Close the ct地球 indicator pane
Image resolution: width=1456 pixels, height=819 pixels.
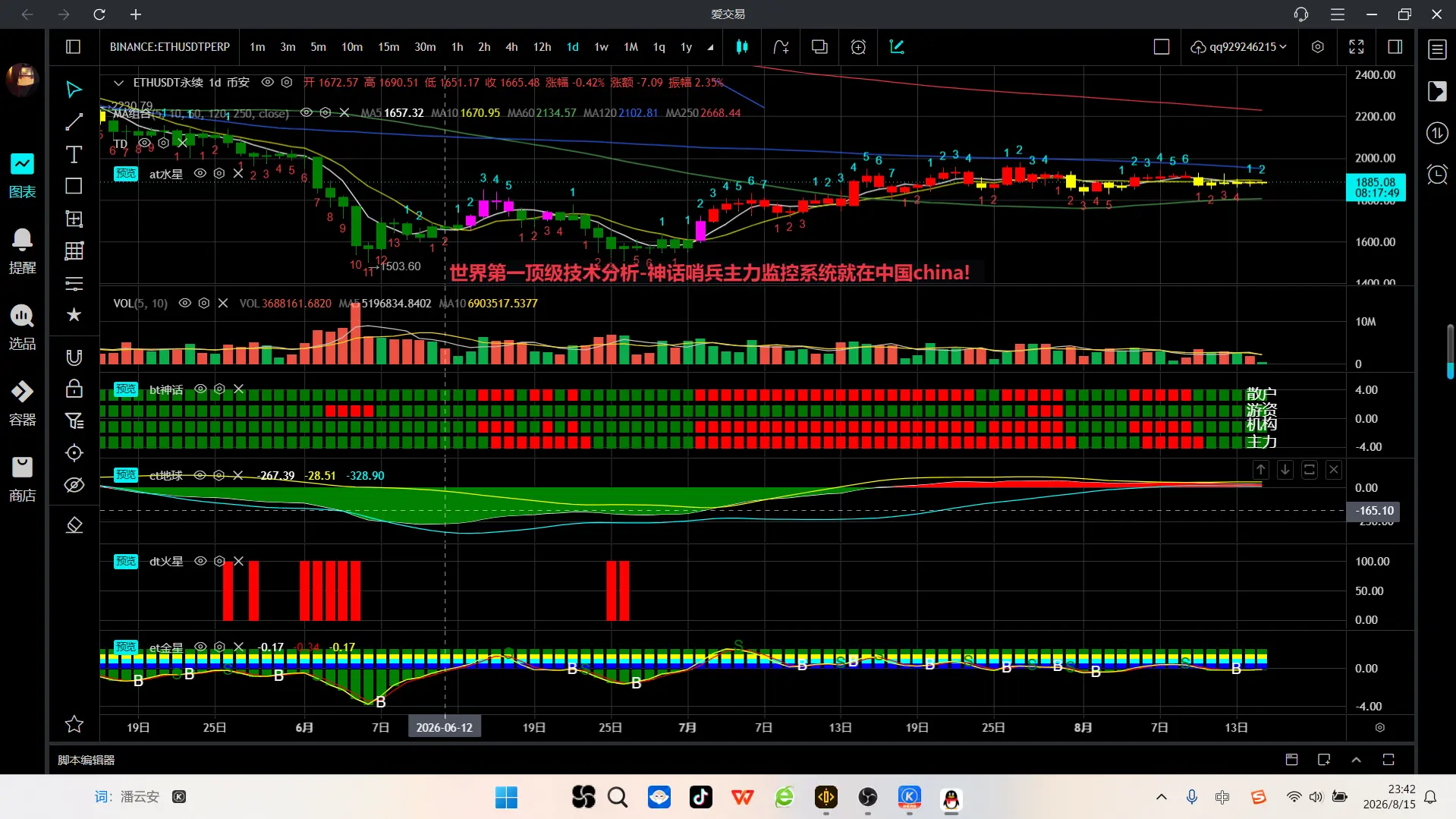[x=1334, y=470]
